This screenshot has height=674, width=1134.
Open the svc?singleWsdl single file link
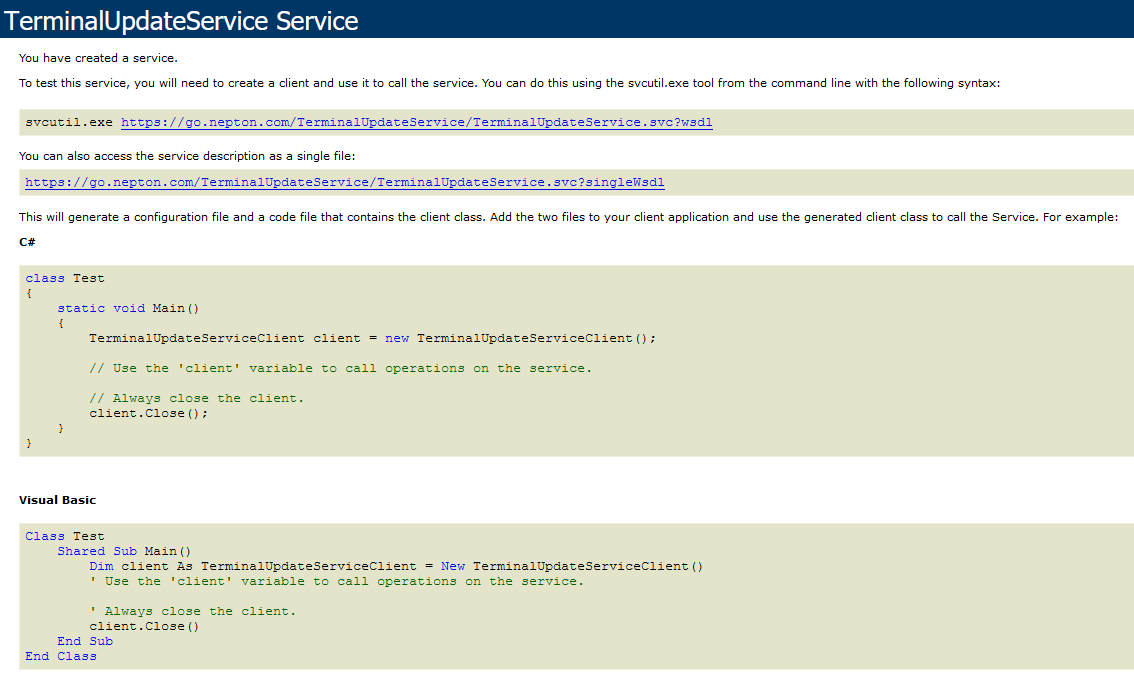(x=345, y=182)
